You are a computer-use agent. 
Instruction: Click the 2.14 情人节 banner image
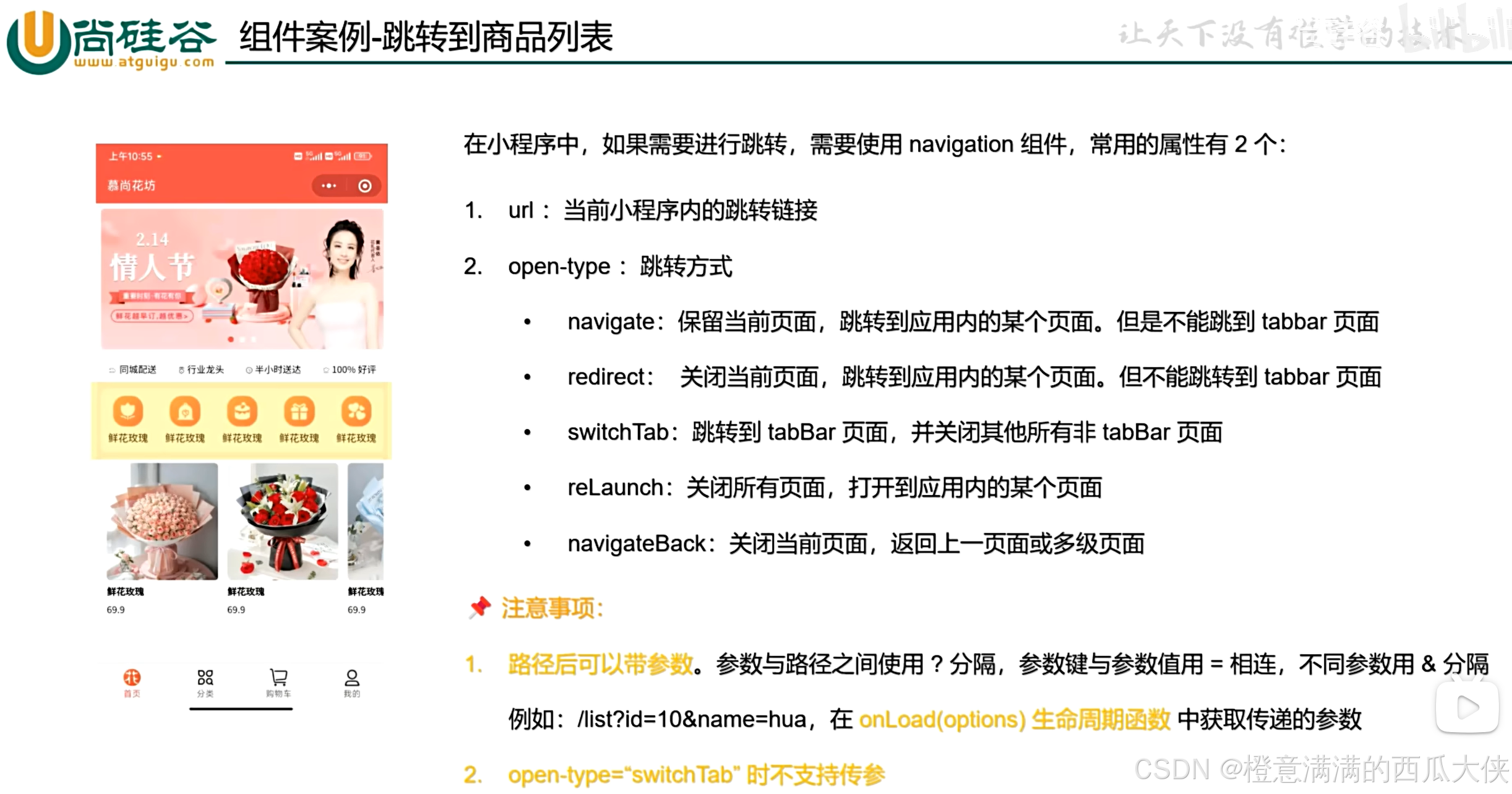pyautogui.click(x=242, y=278)
